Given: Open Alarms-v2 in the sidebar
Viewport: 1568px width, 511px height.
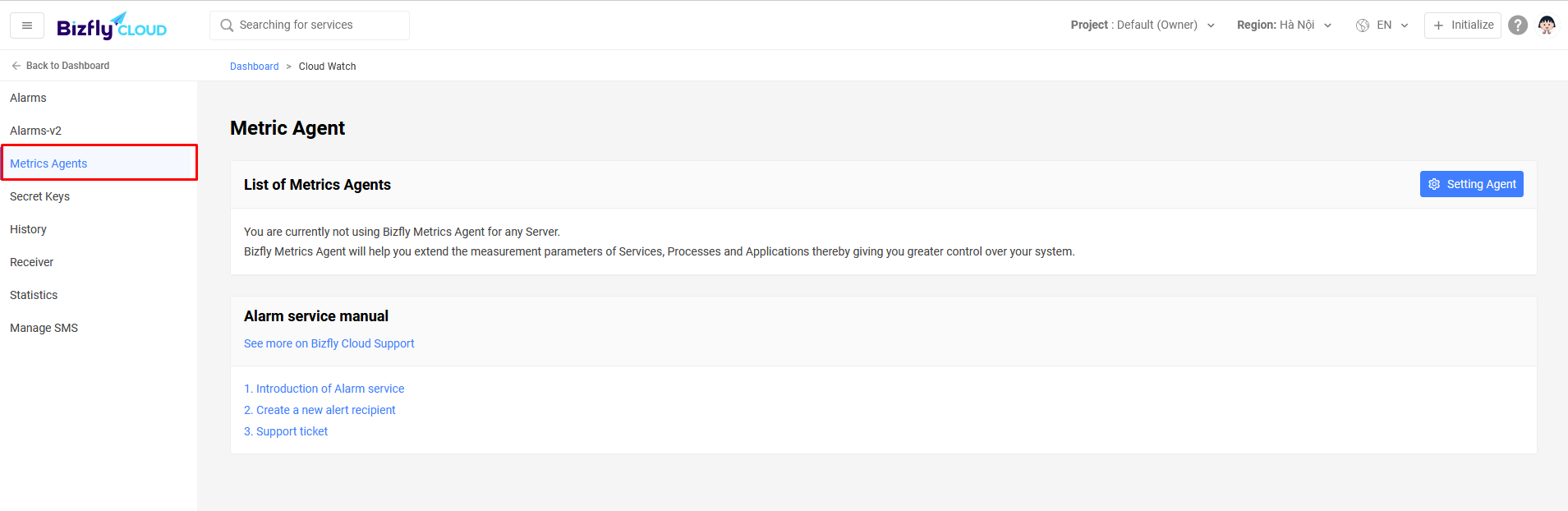Looking at the screenshot, I should pyautogui.click(x=99, y=131).
